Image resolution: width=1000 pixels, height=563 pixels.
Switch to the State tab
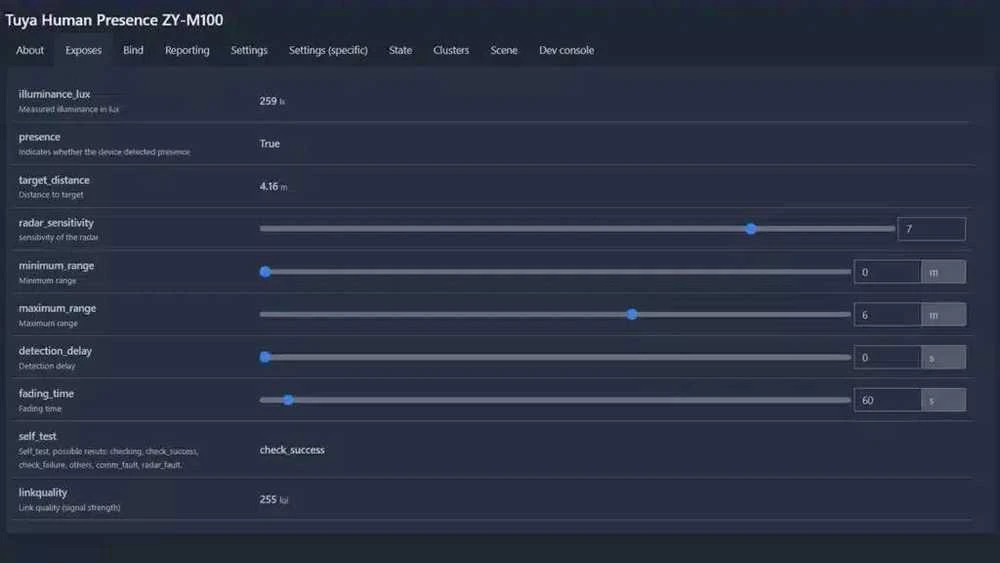click(x=401, y=50)
